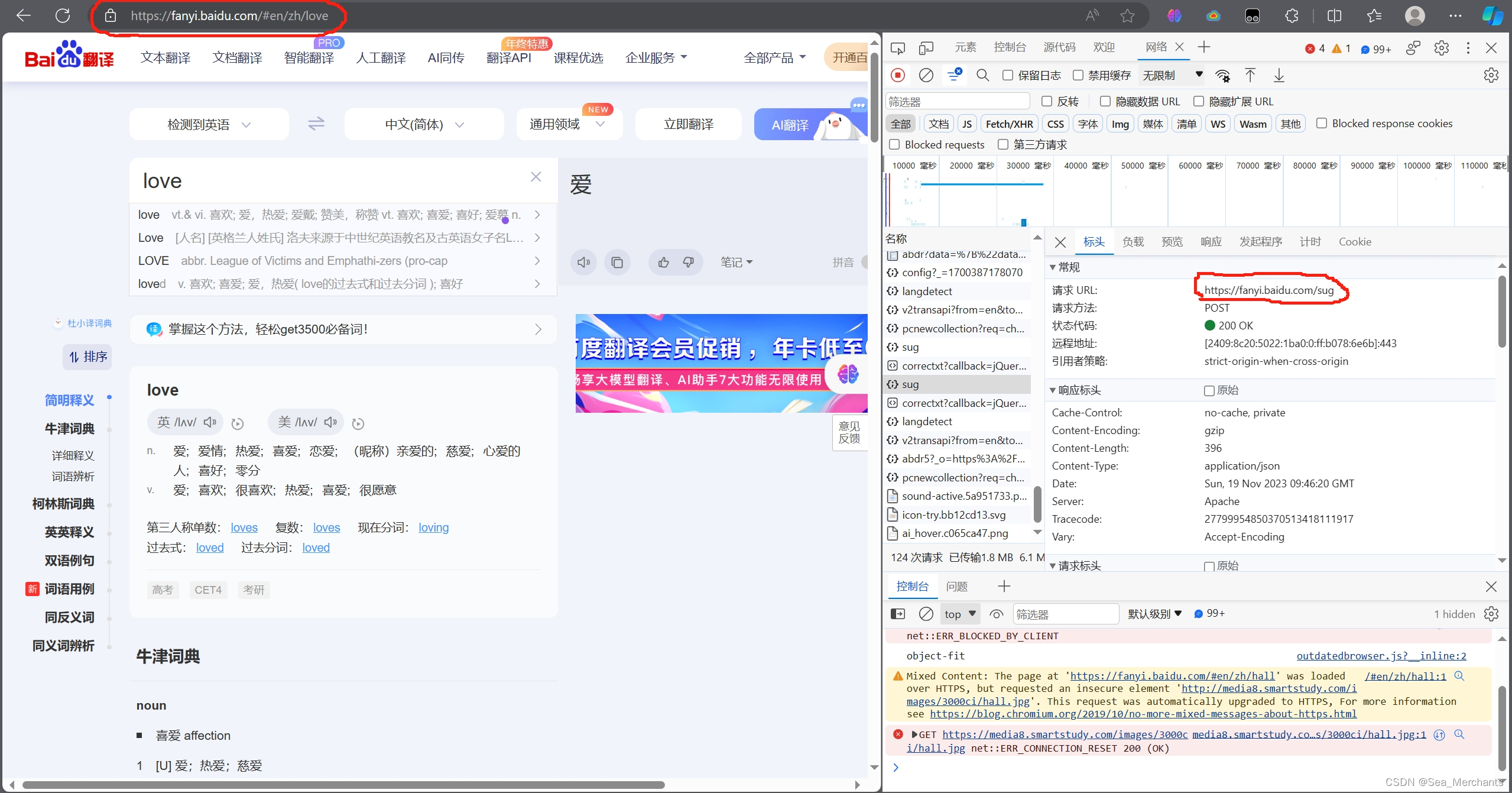Swap source and target languages
Viewport: 1512px width, 793px height.
pos(316,124)
